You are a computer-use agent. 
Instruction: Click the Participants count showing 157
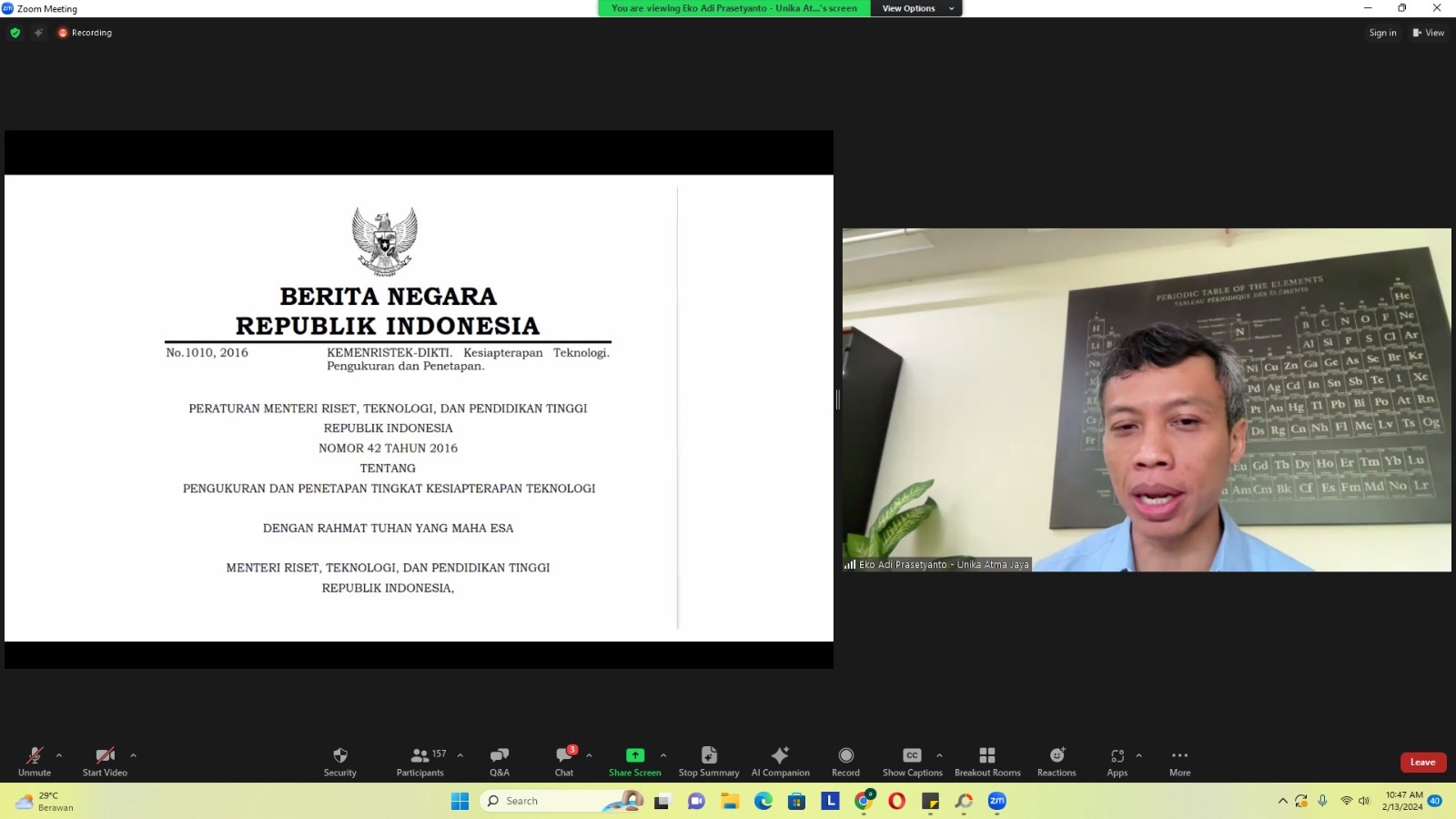(420, 761)
